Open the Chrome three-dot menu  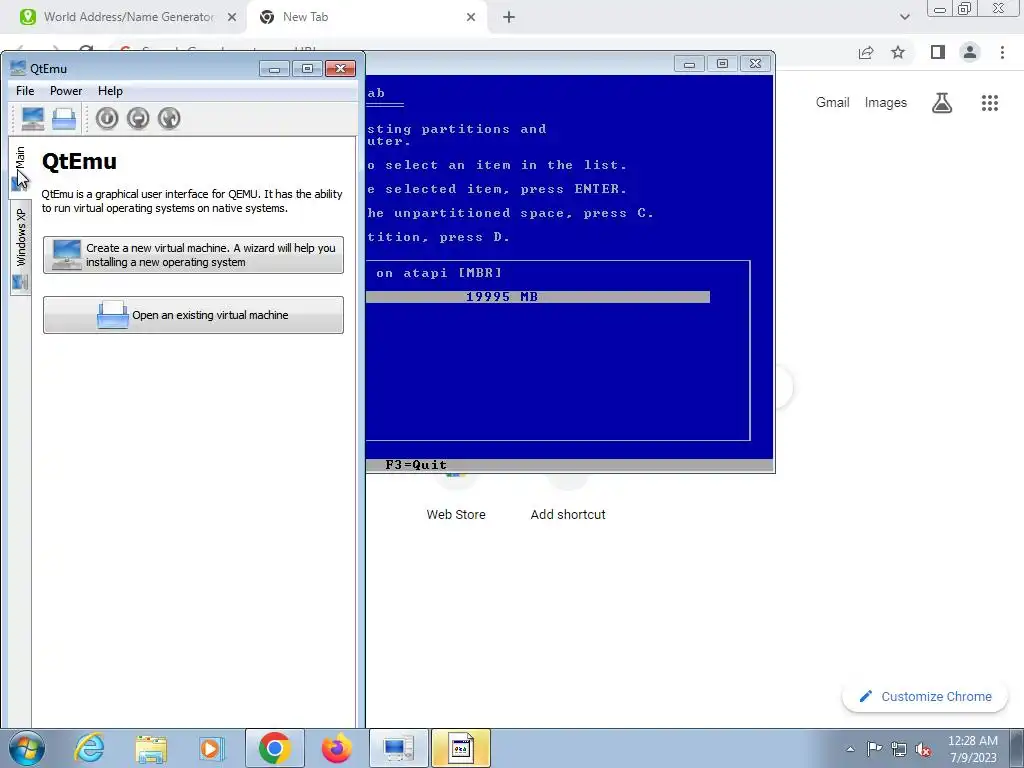[x=1002, y=52]
